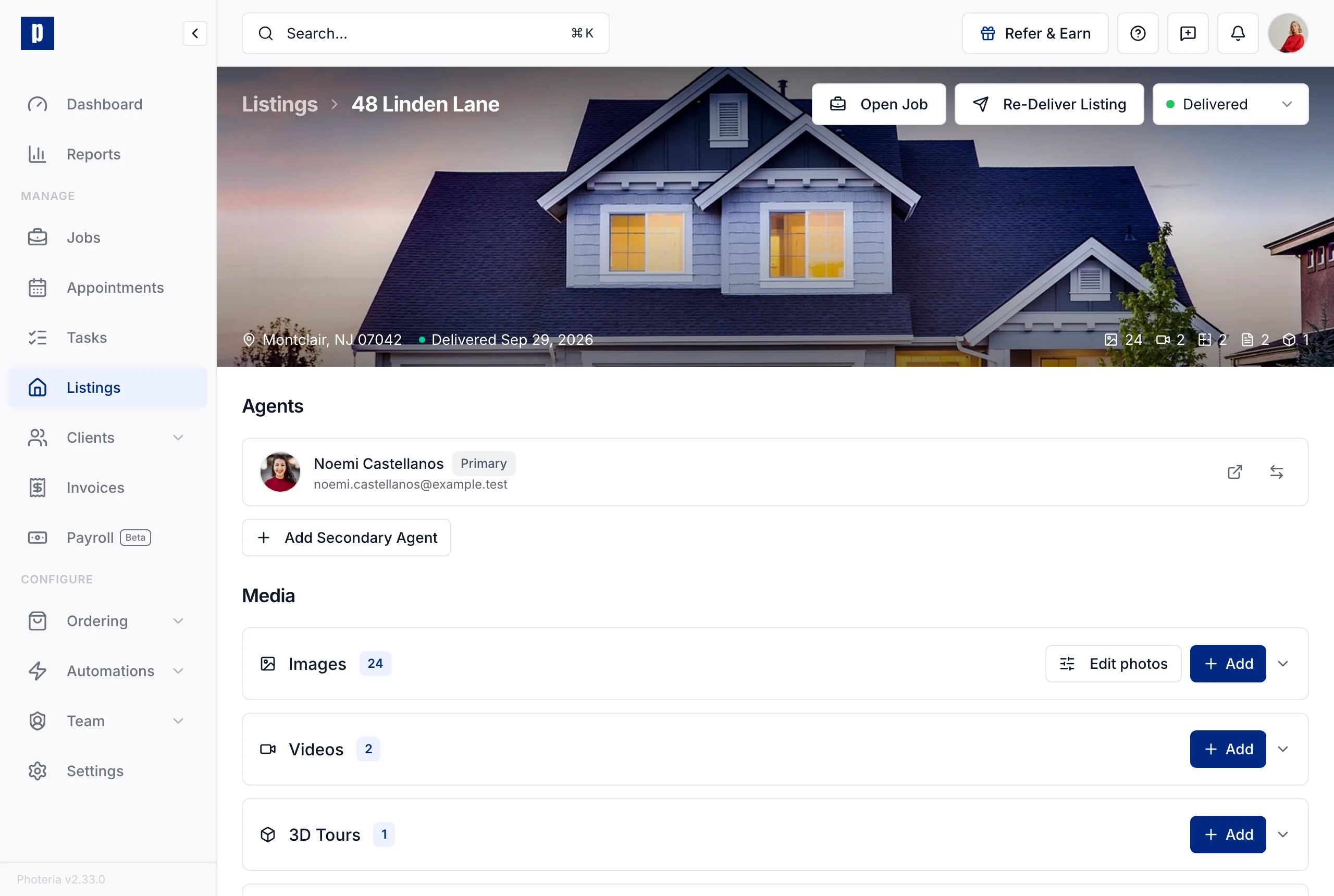Click the floor plans count icon in banner

click(x=1204, y=340)
